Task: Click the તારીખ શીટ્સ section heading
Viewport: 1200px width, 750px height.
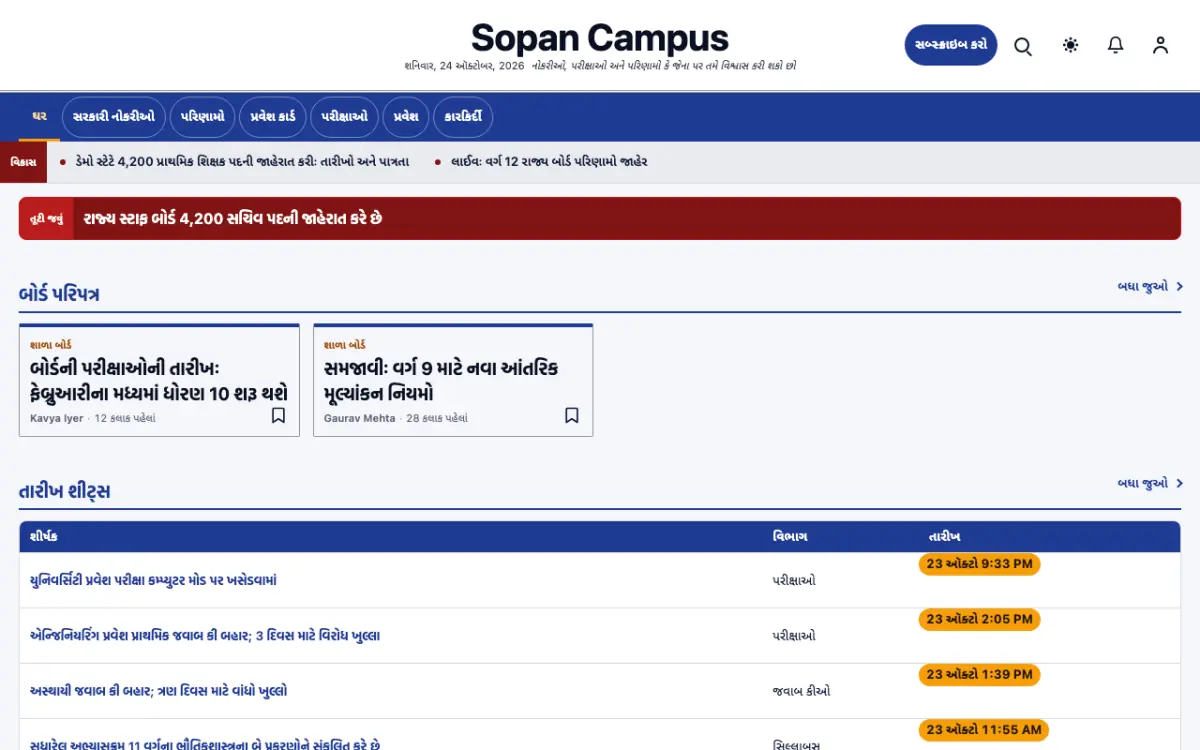Action: point(65,491)
